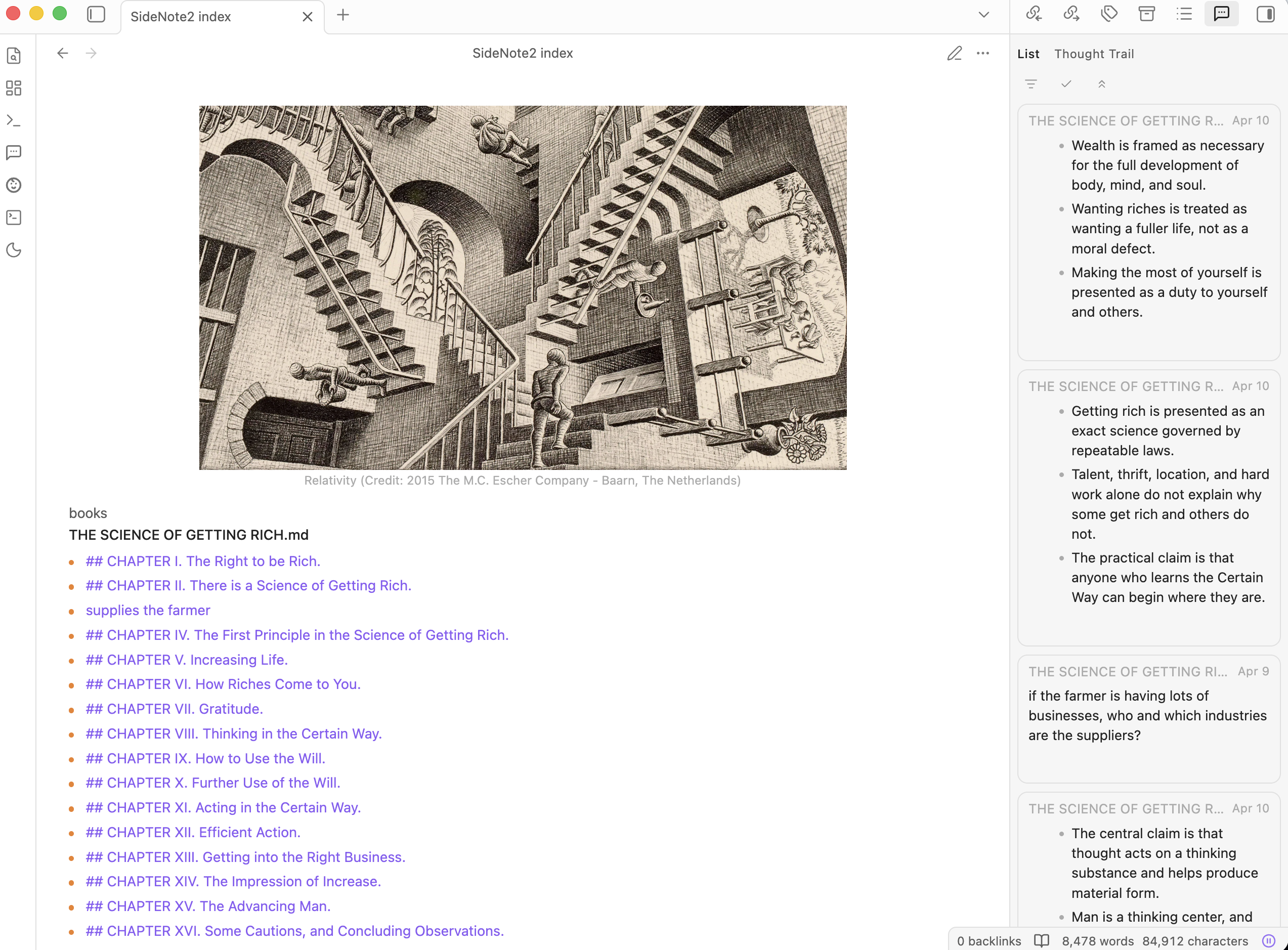The width and height of the screenshot is (1288, 950).
Task: Close the SideNote2 index tab
Action: click(x=308, y=17)
